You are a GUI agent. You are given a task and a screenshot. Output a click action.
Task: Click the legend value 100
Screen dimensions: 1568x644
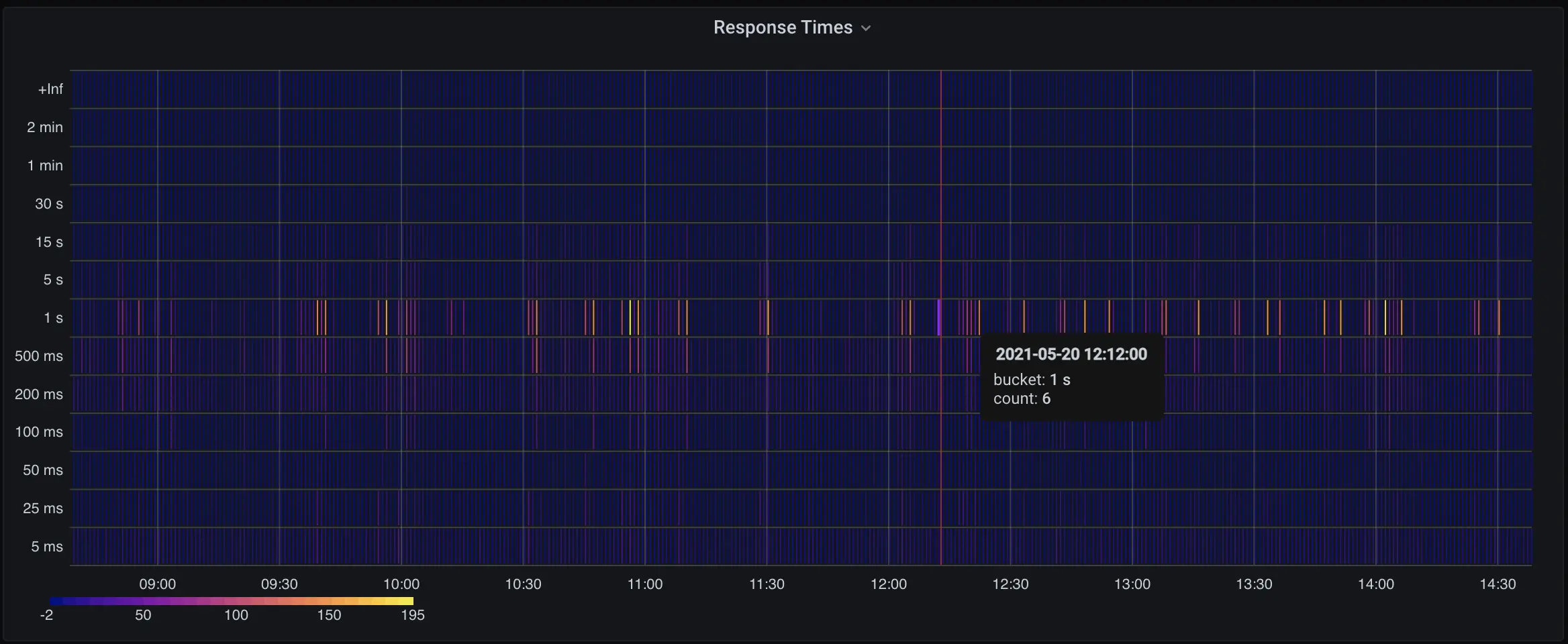(236, 615)
